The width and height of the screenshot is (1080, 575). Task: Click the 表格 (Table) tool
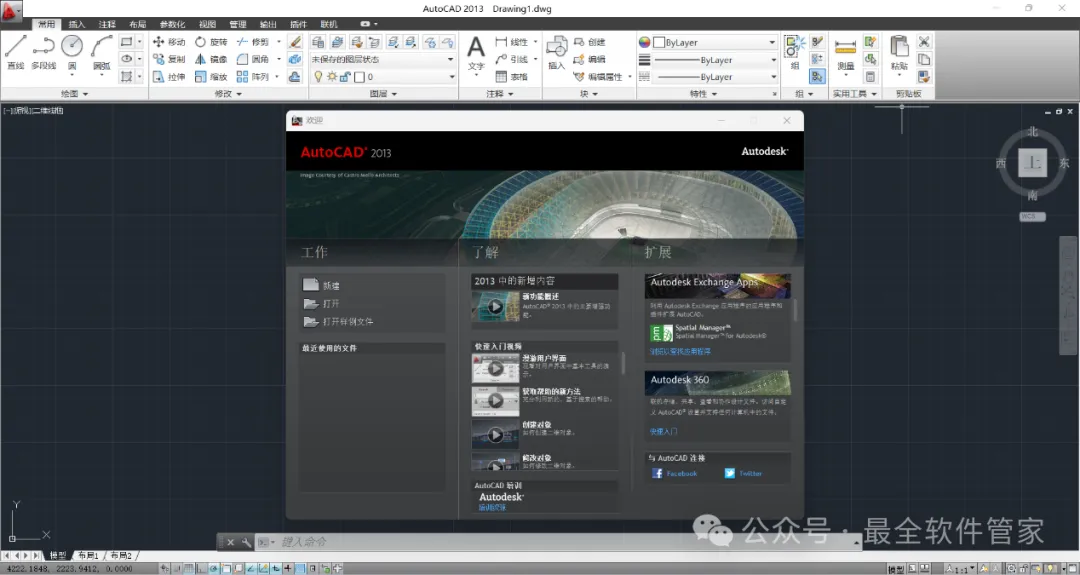pos(512,76)
